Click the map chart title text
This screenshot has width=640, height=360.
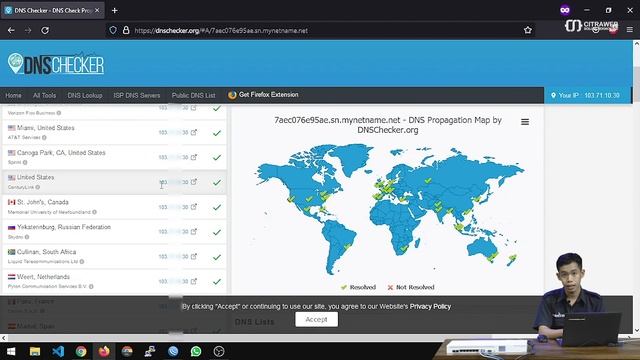coord(388,125)
